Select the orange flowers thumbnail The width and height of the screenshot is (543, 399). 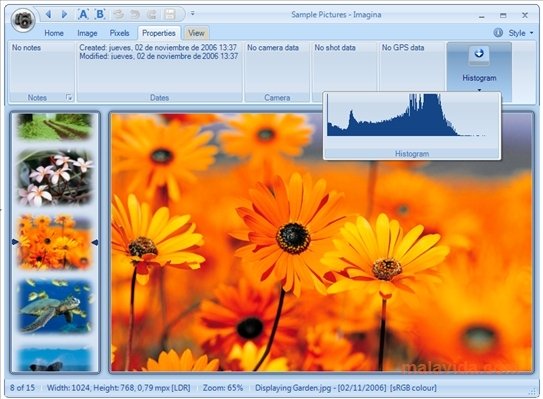coord(55,242)
